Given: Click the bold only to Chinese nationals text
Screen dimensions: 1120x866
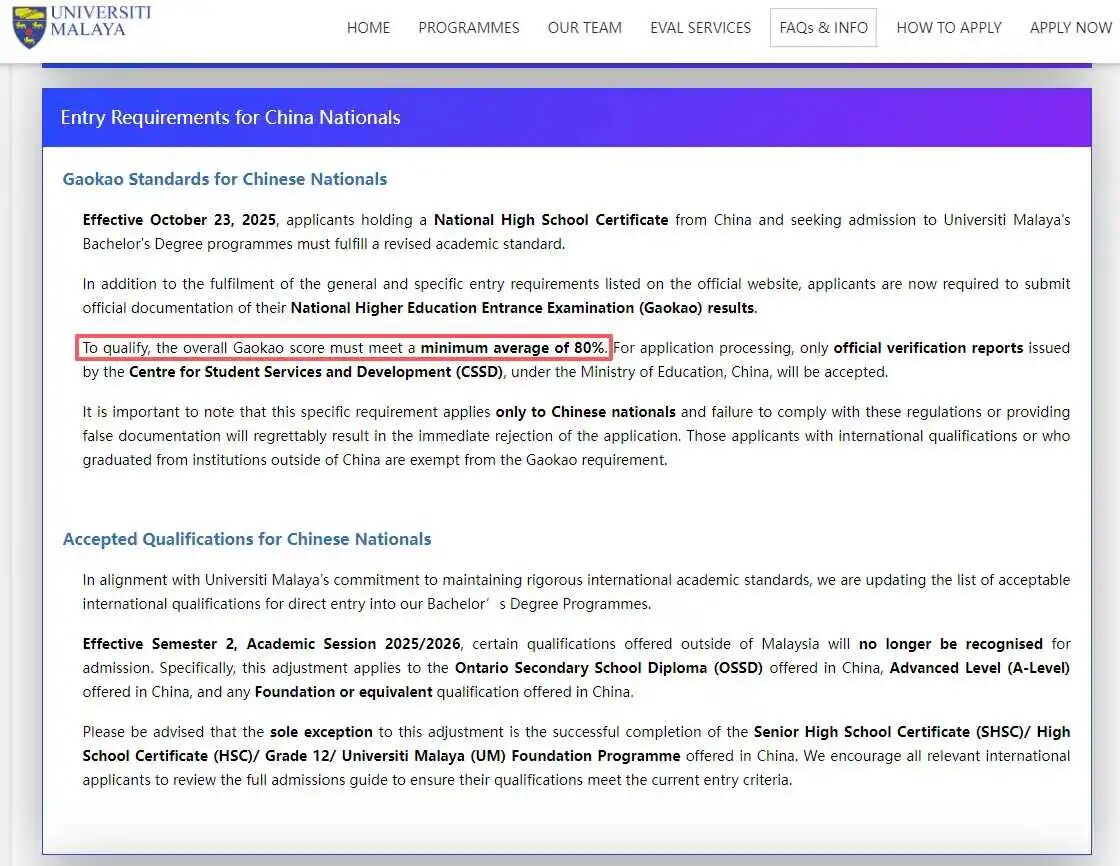Looking at the screenshot, I should (x=585, y=412).
